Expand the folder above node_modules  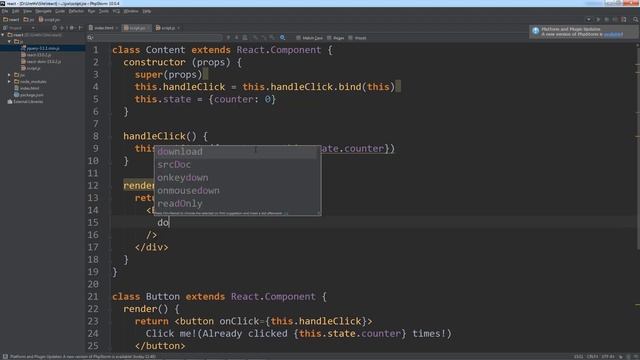[x=9, y=75]
